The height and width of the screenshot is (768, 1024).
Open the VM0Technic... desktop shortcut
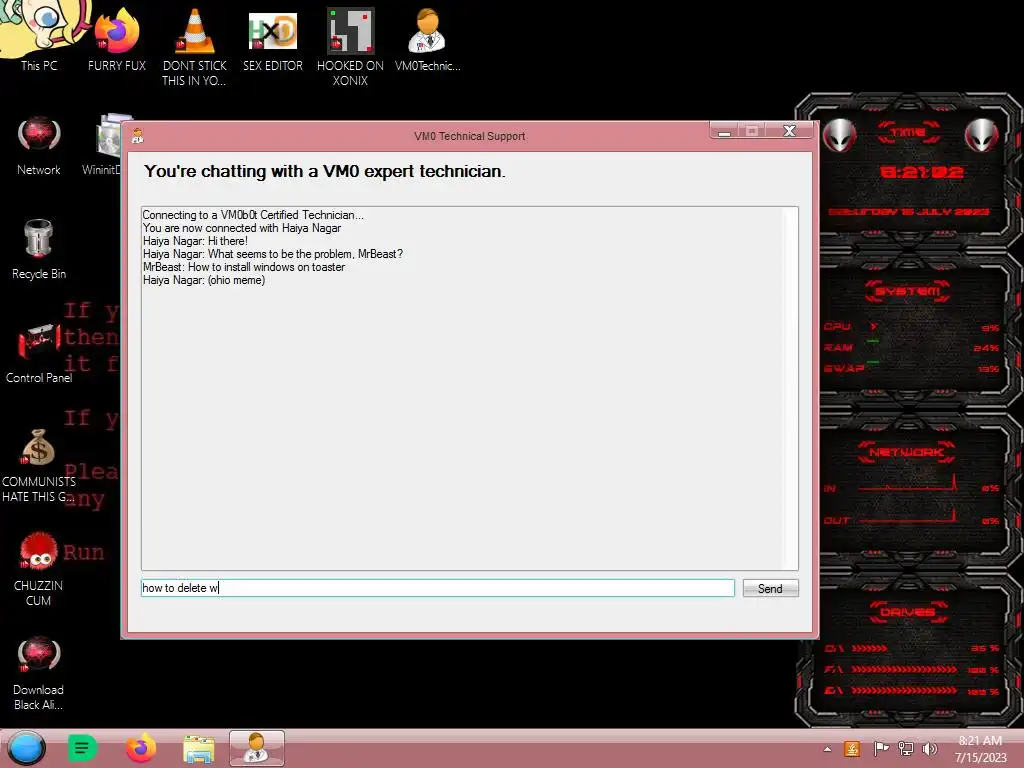(x=428, y=39)
